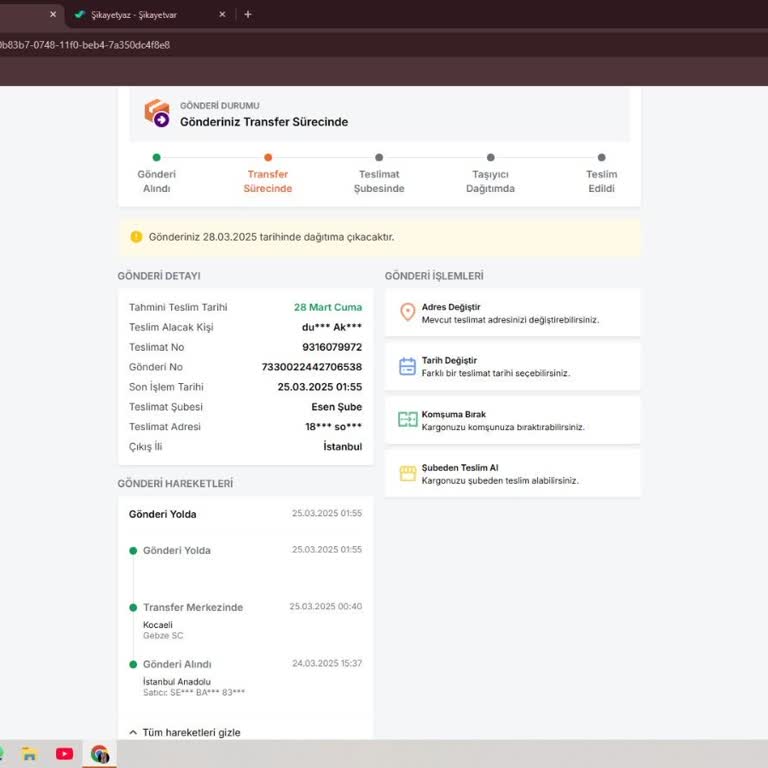
Task: Click the Gönderi Yolda timeline entry
Action: 177,551
